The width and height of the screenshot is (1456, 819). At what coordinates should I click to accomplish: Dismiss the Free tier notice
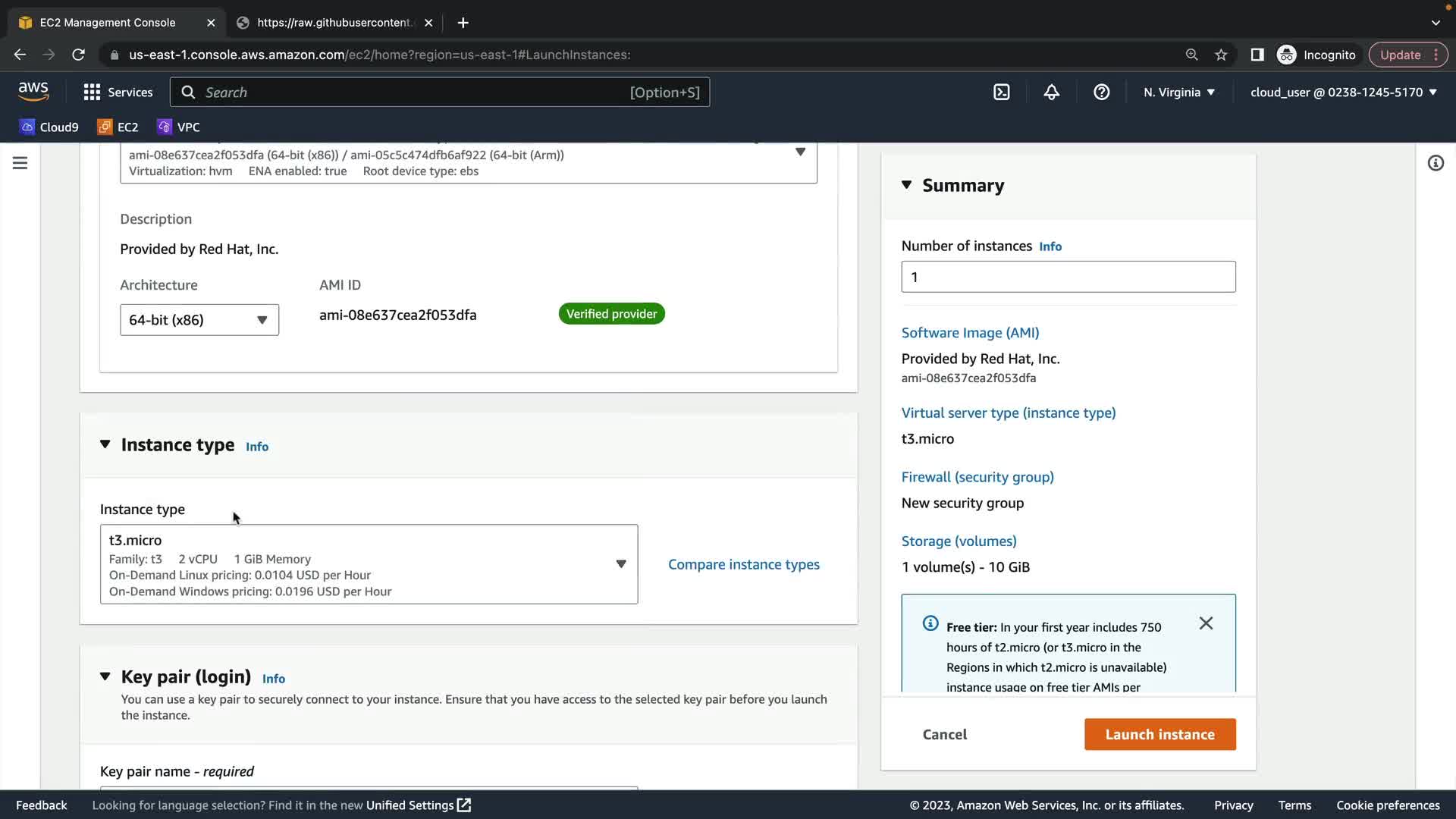(1206, 623)
